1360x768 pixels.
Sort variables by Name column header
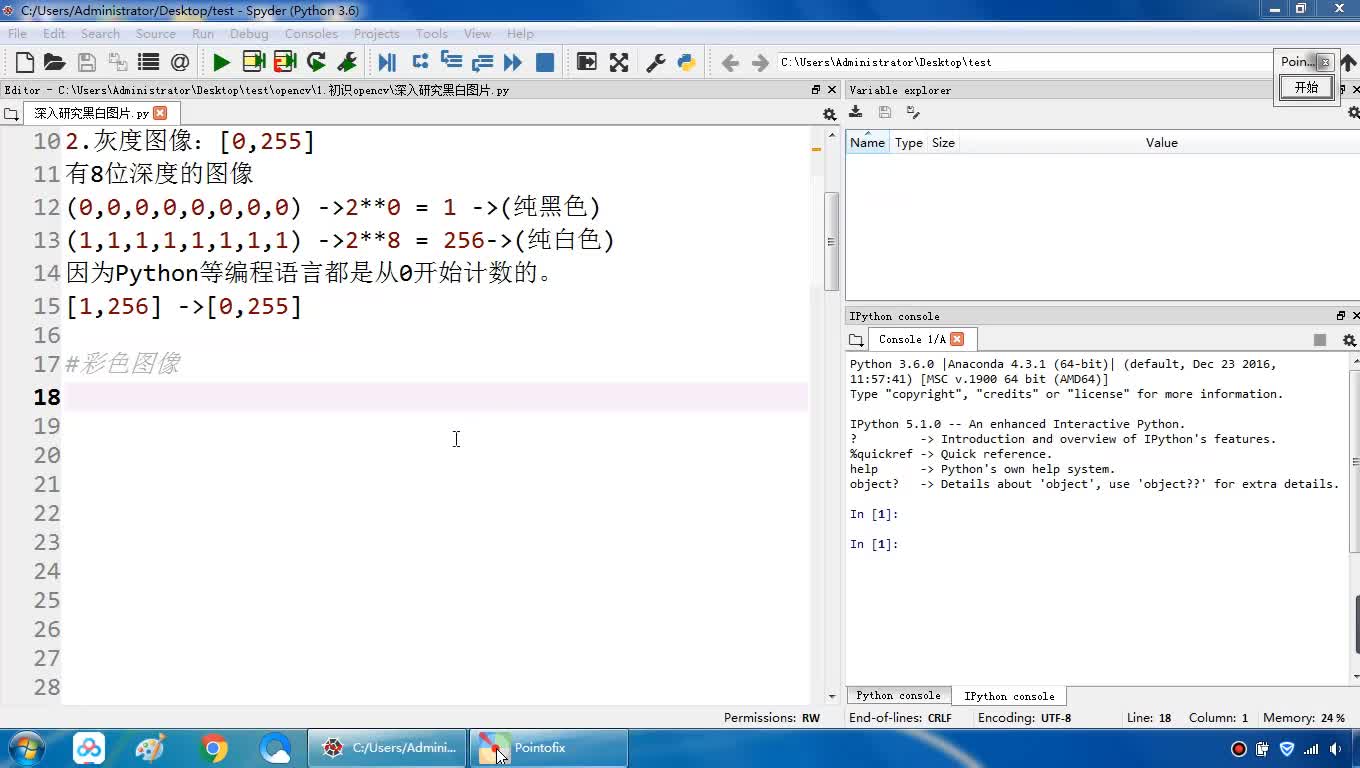pyautogui.click(x=867, y=143)
